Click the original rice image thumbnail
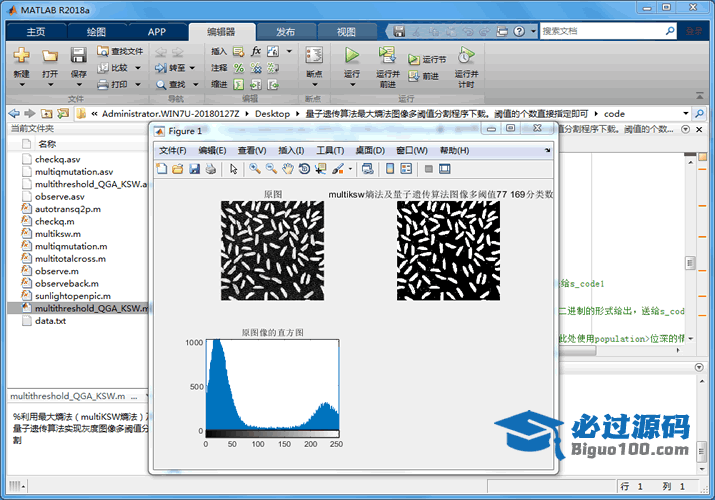 point(273,251)
